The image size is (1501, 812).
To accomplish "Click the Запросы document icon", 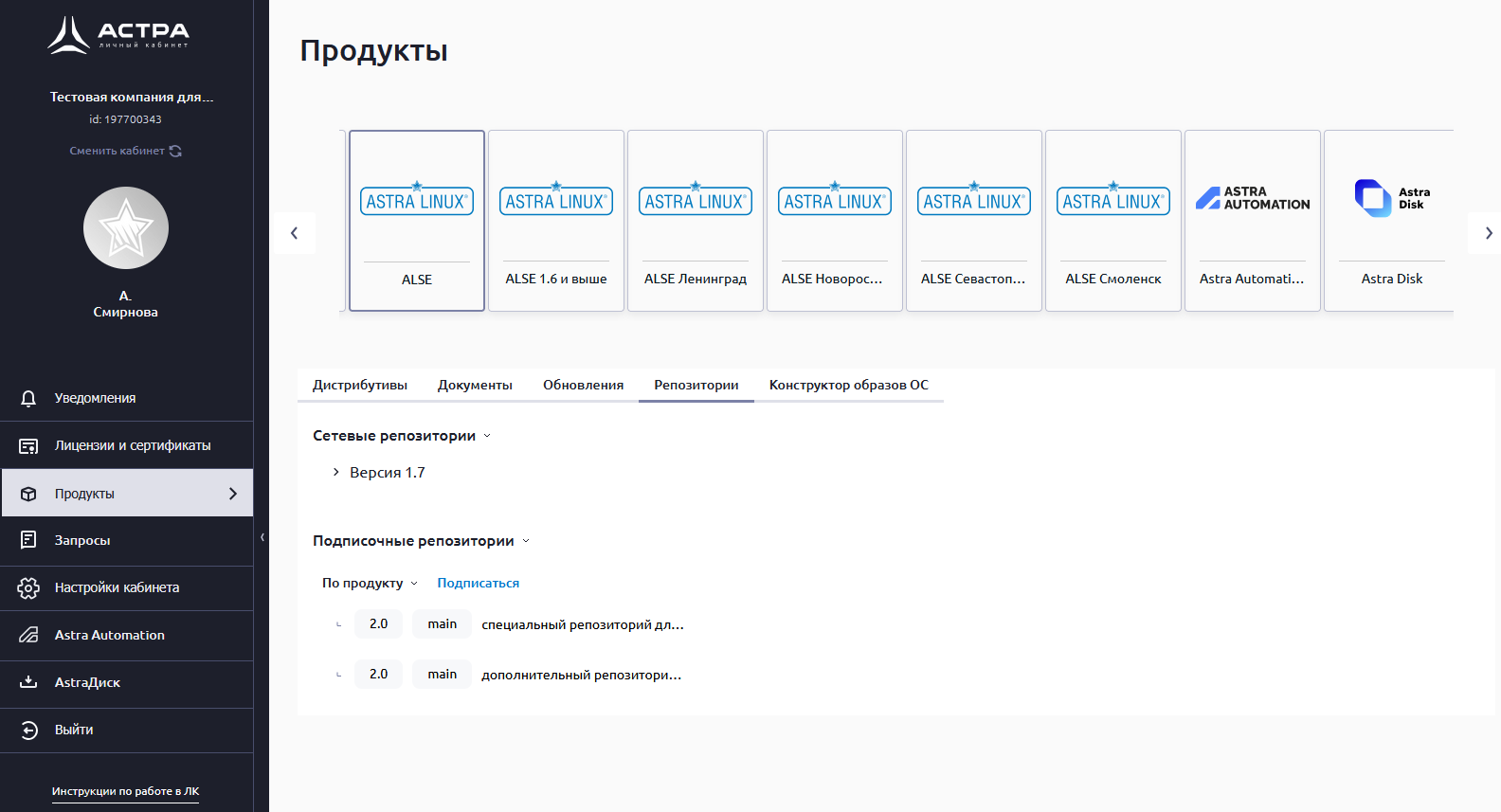I will coord(28,540).
